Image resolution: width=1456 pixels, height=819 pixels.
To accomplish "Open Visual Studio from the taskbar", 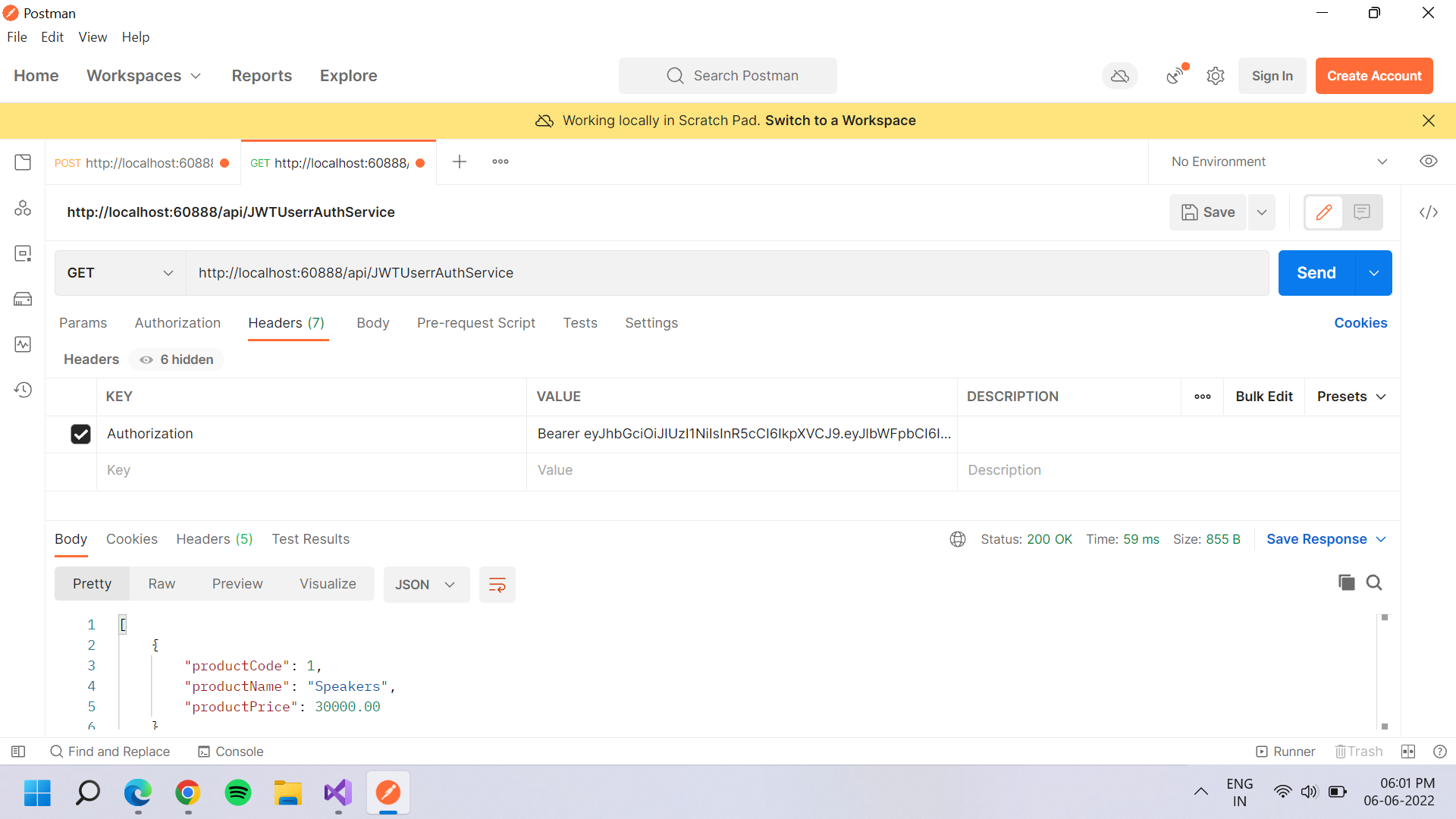I will click(x=338, y=793).
